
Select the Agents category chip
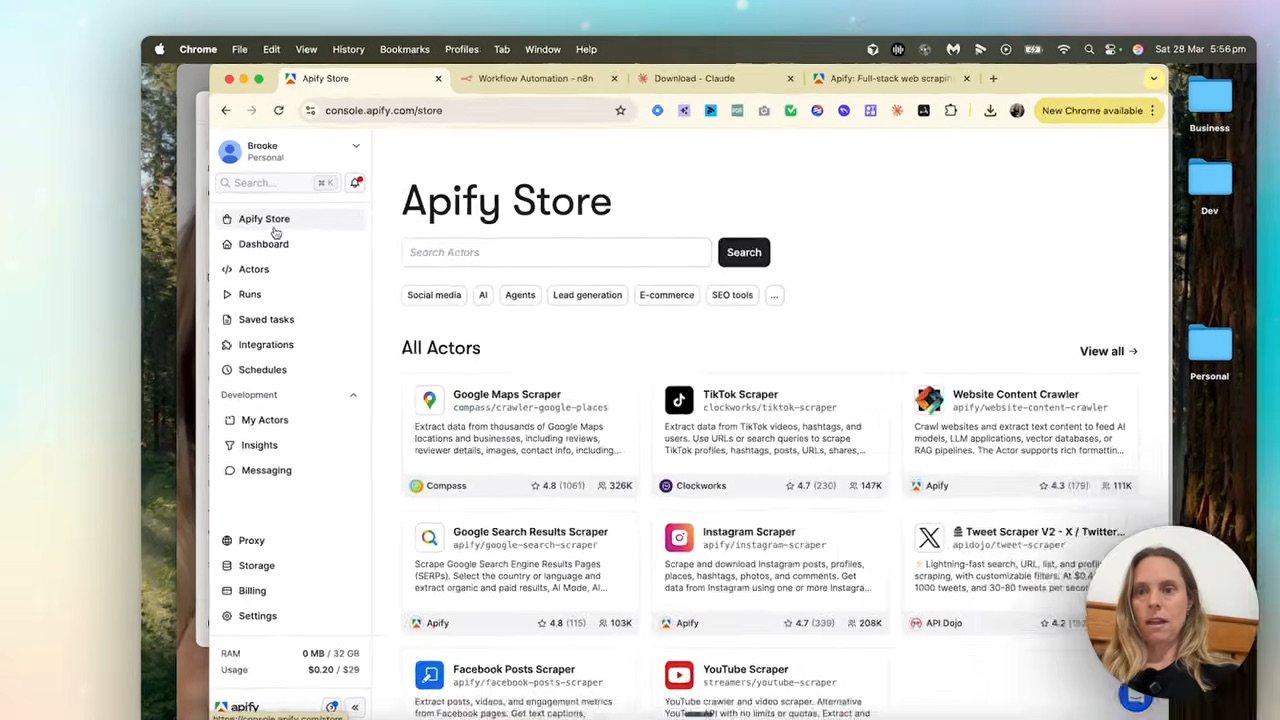[x=520, y=295]
